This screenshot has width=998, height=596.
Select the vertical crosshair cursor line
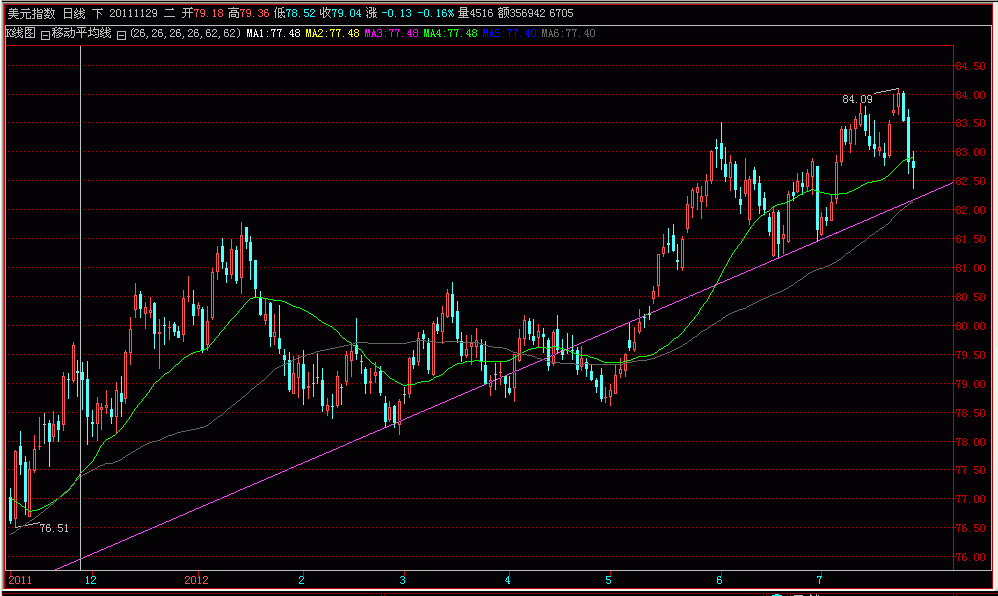80,308
